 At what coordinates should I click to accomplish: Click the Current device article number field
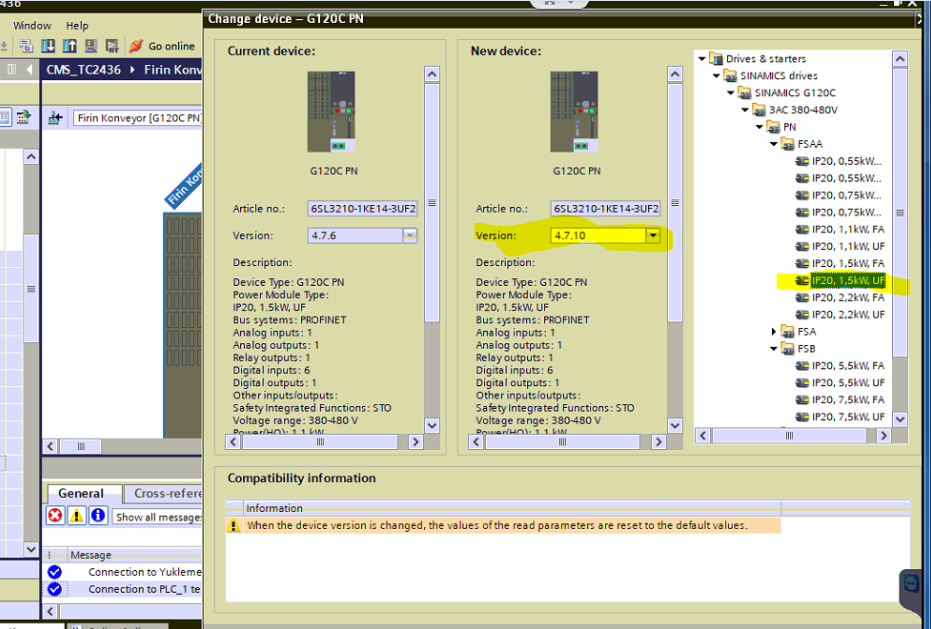[x=362, y=208]
